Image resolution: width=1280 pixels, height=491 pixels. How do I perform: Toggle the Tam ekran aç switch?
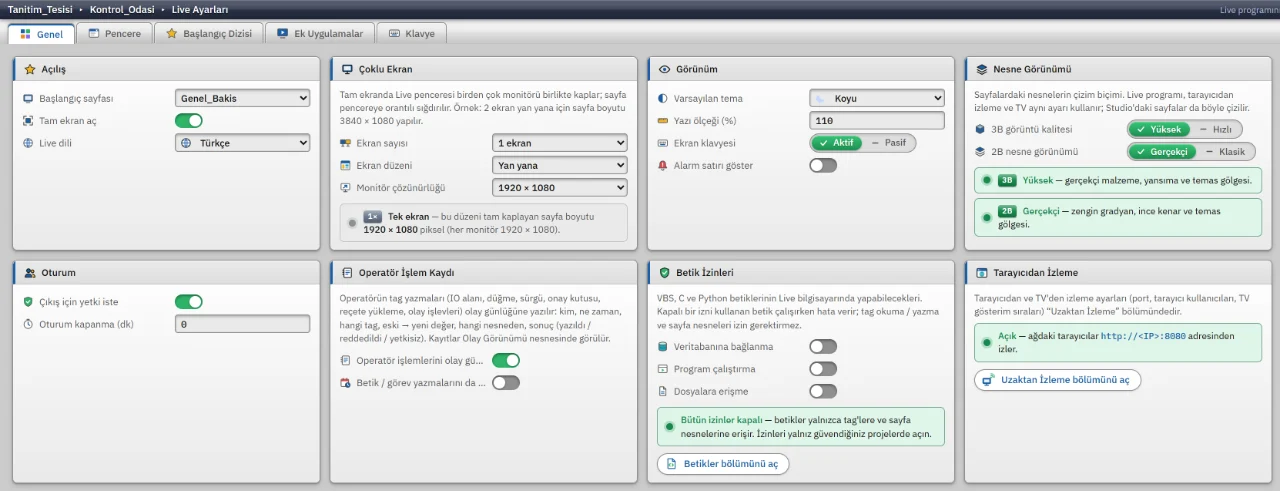(189, 121)
